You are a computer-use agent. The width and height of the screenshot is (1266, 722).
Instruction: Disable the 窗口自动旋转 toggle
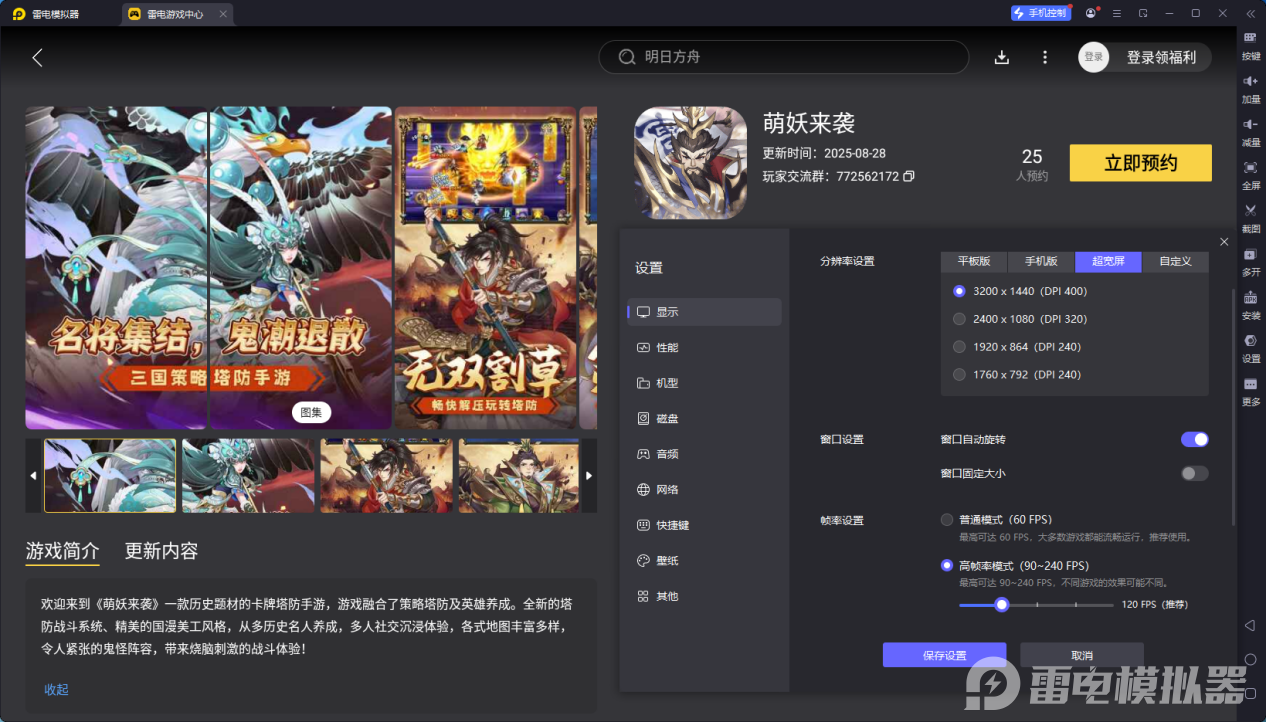point(1194,439)
